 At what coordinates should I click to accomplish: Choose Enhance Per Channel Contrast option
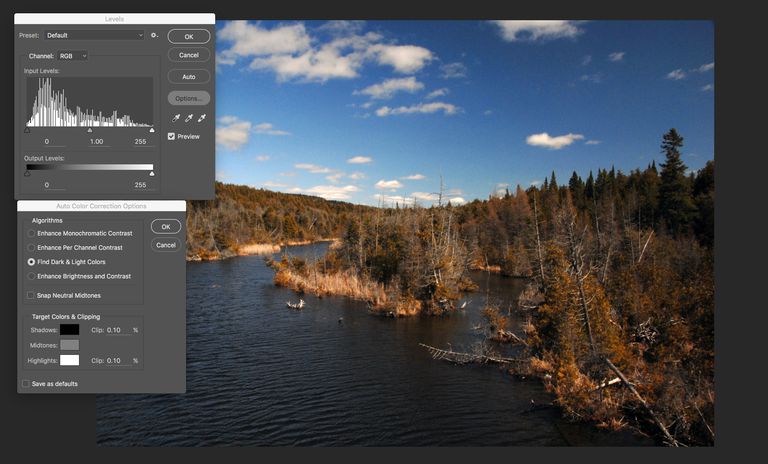click(31, 247)
